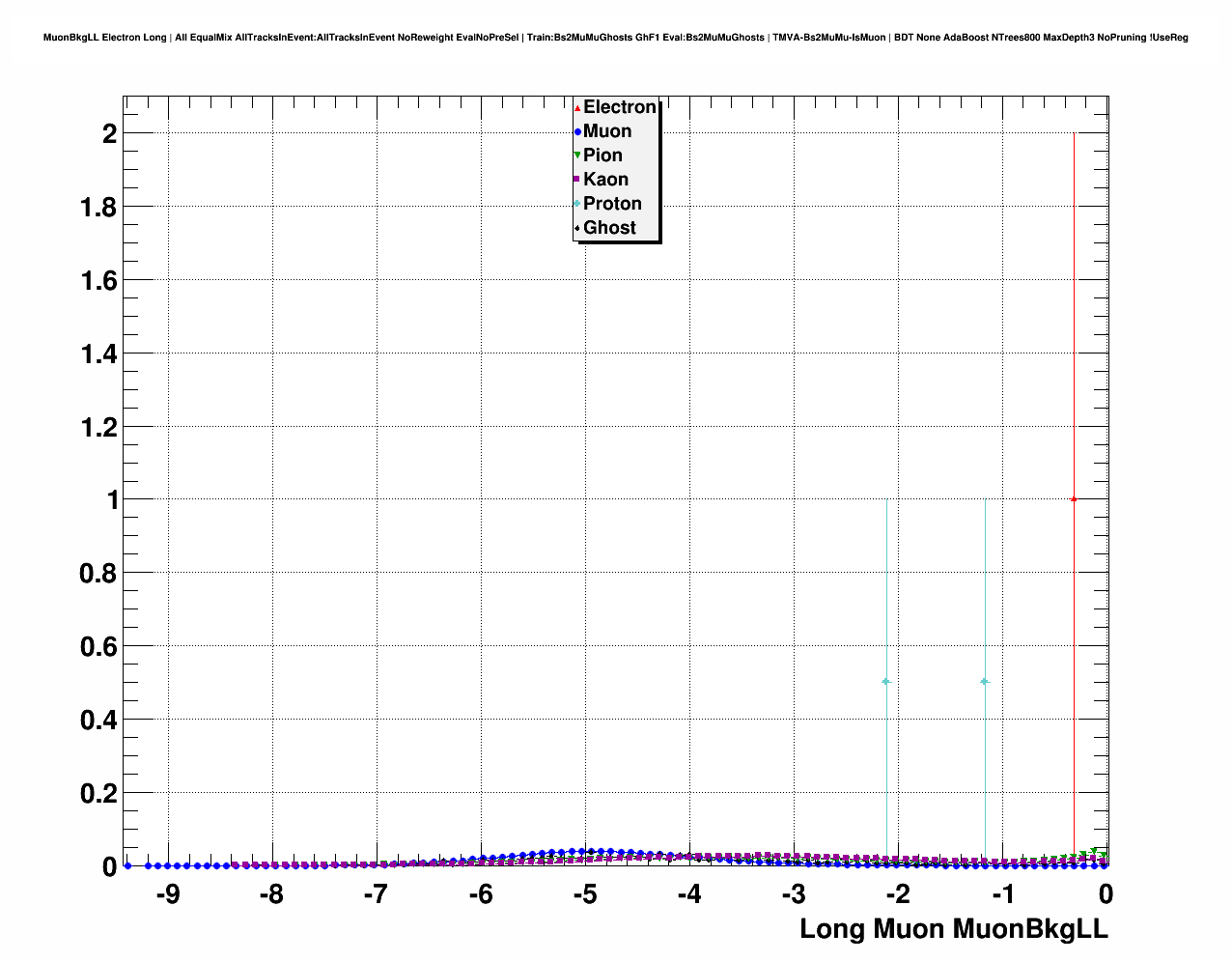Click the top of the red Electron error bar
Image resolution: width=1232 pixels, height=962 pixels.
click(x=1074, y=134)
